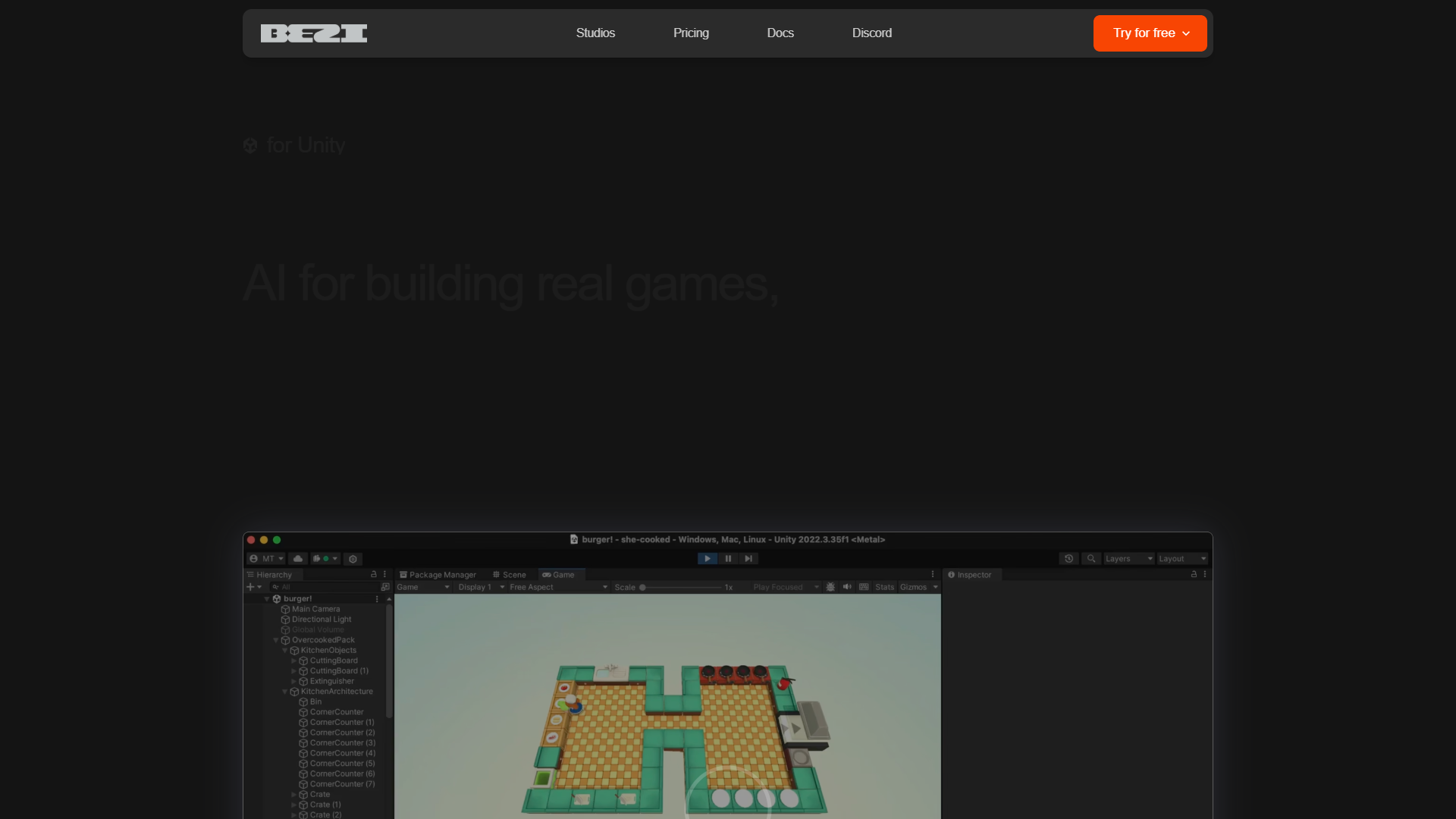Toggle Stats overlay in Game view
The height and width of the screenshot is (819, 1456).
click(884, 587)
